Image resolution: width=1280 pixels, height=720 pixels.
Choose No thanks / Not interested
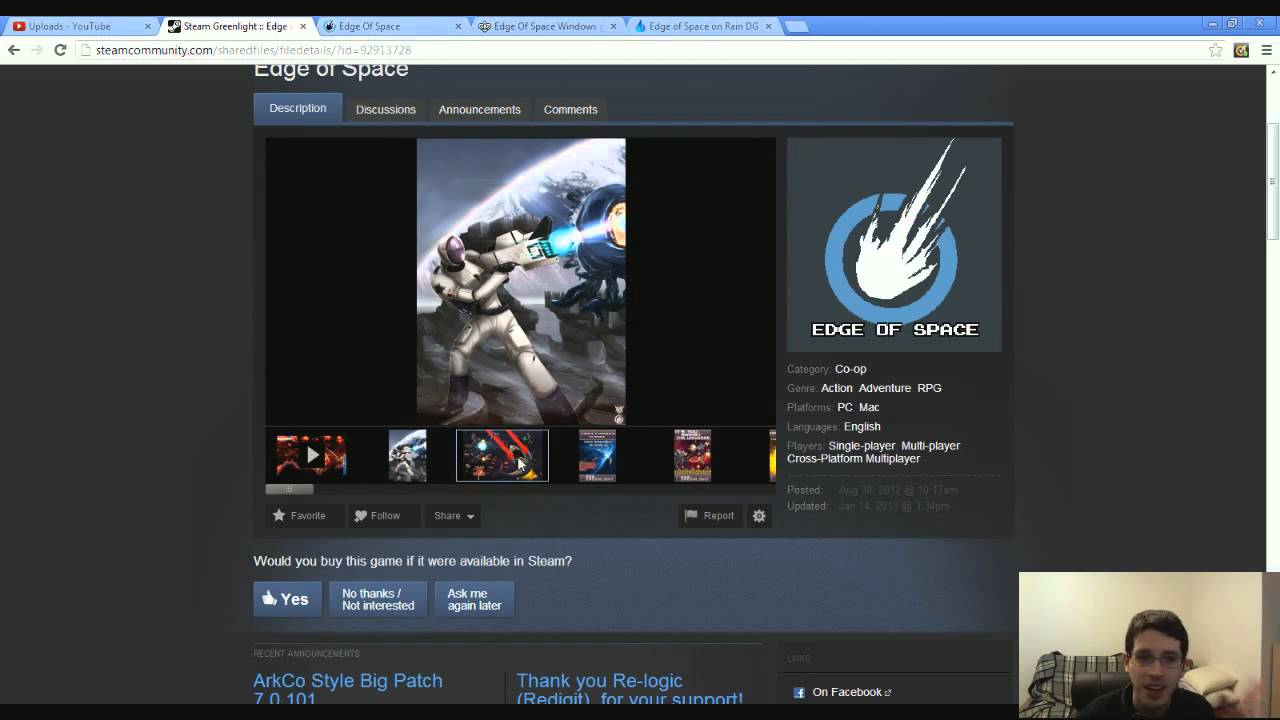point(378,599)
